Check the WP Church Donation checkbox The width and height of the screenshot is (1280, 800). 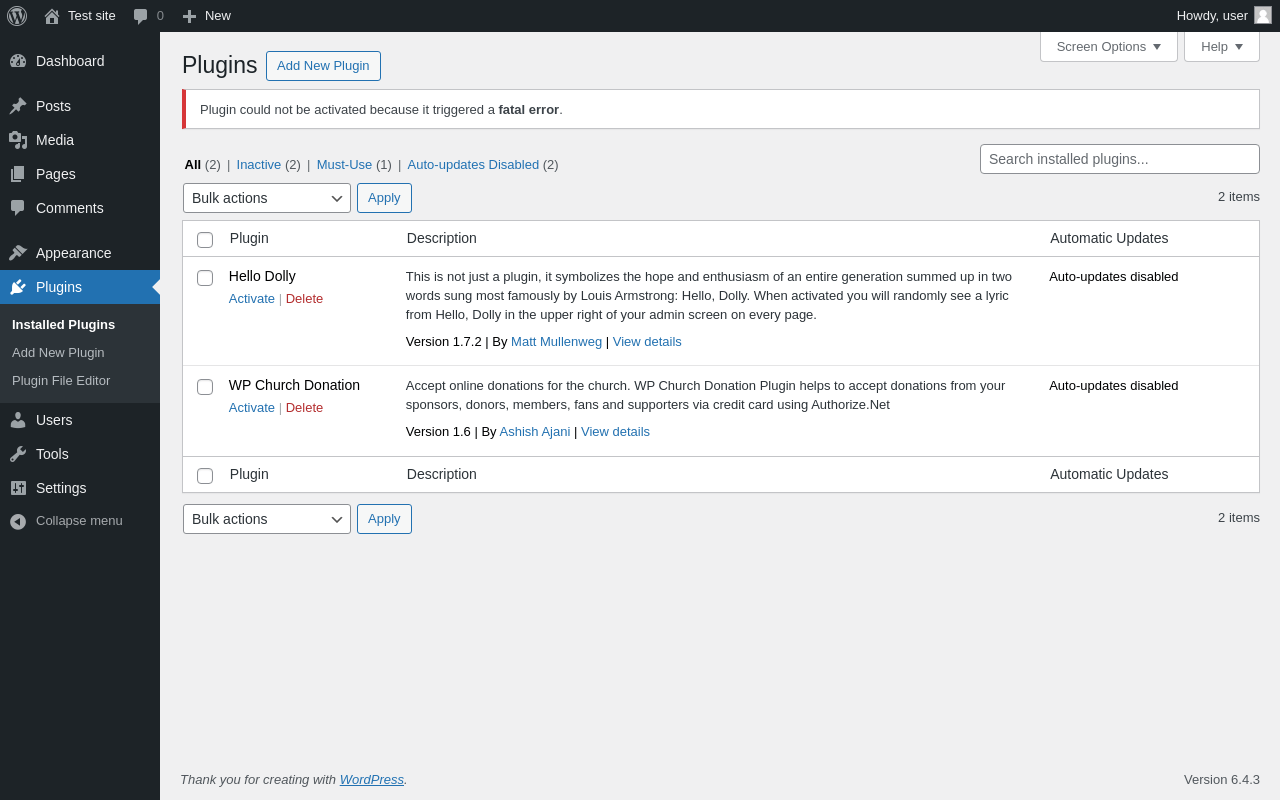coord(205,387)
